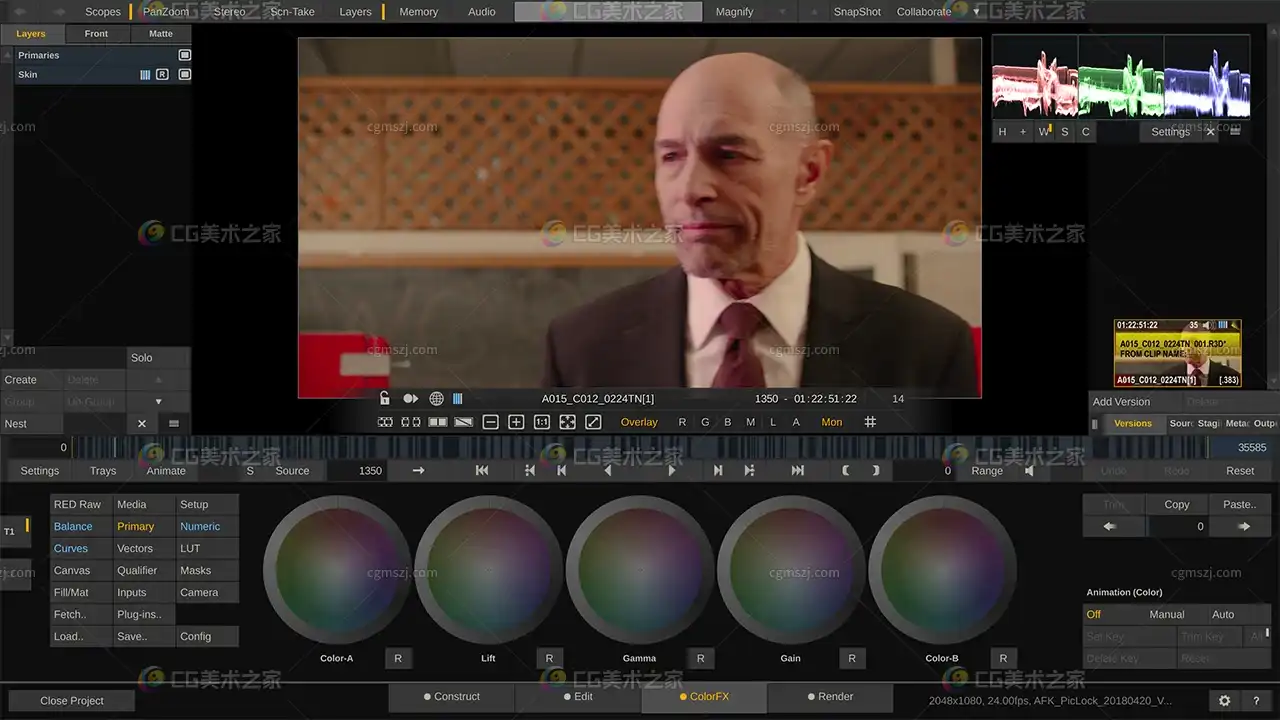Toggle the Overlay display
Viewport: 1280px width, 720px height.
coord(639,422)
